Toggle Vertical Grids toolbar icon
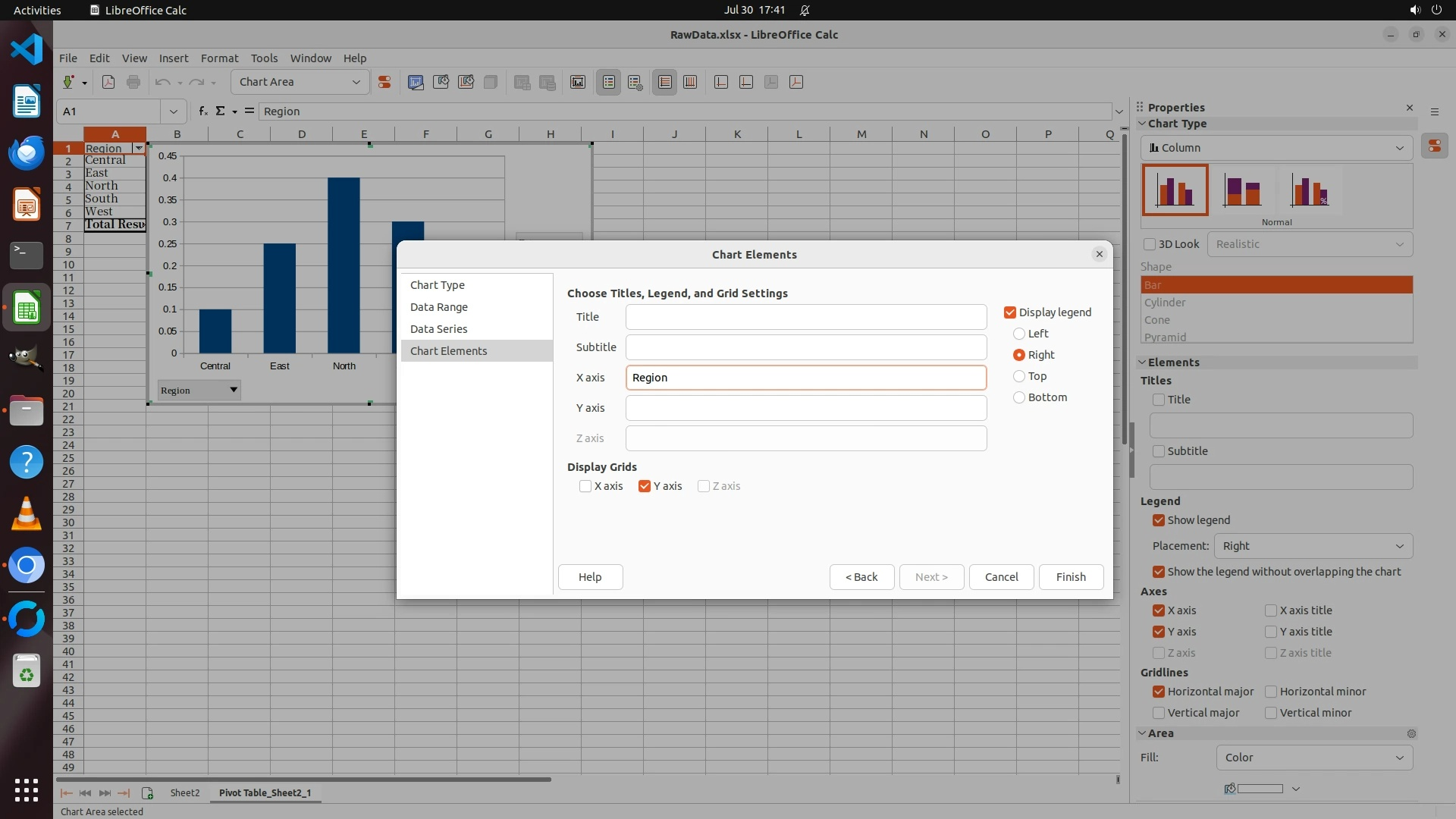The width and height of the screenshot is (1456, 819). pos(690,82)
